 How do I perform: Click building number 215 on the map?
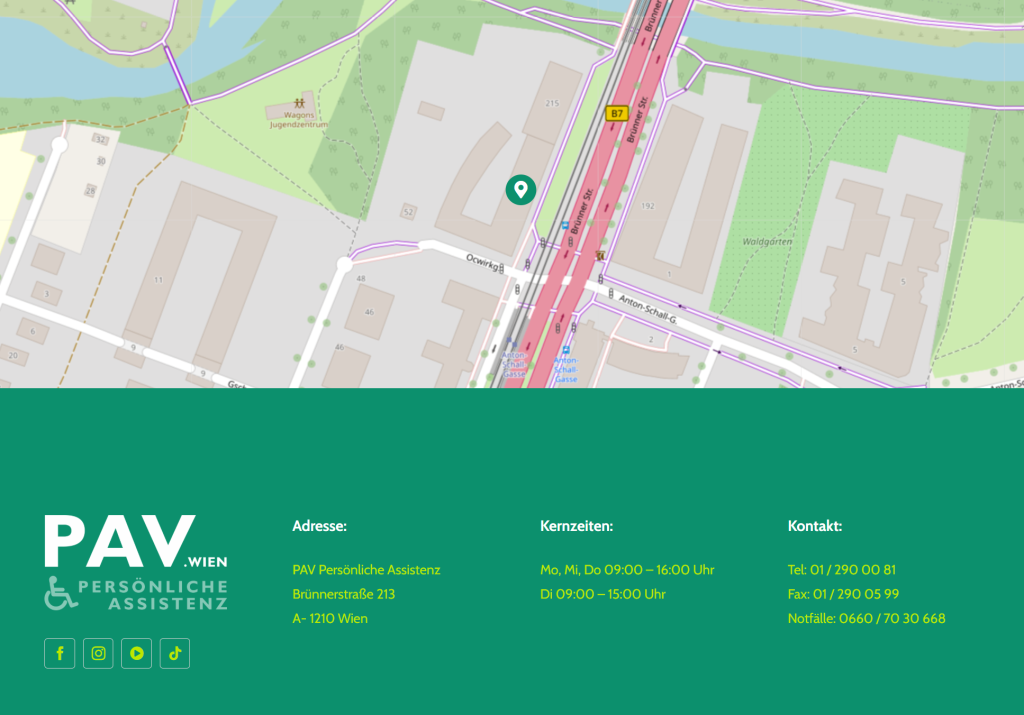(552, 103)
